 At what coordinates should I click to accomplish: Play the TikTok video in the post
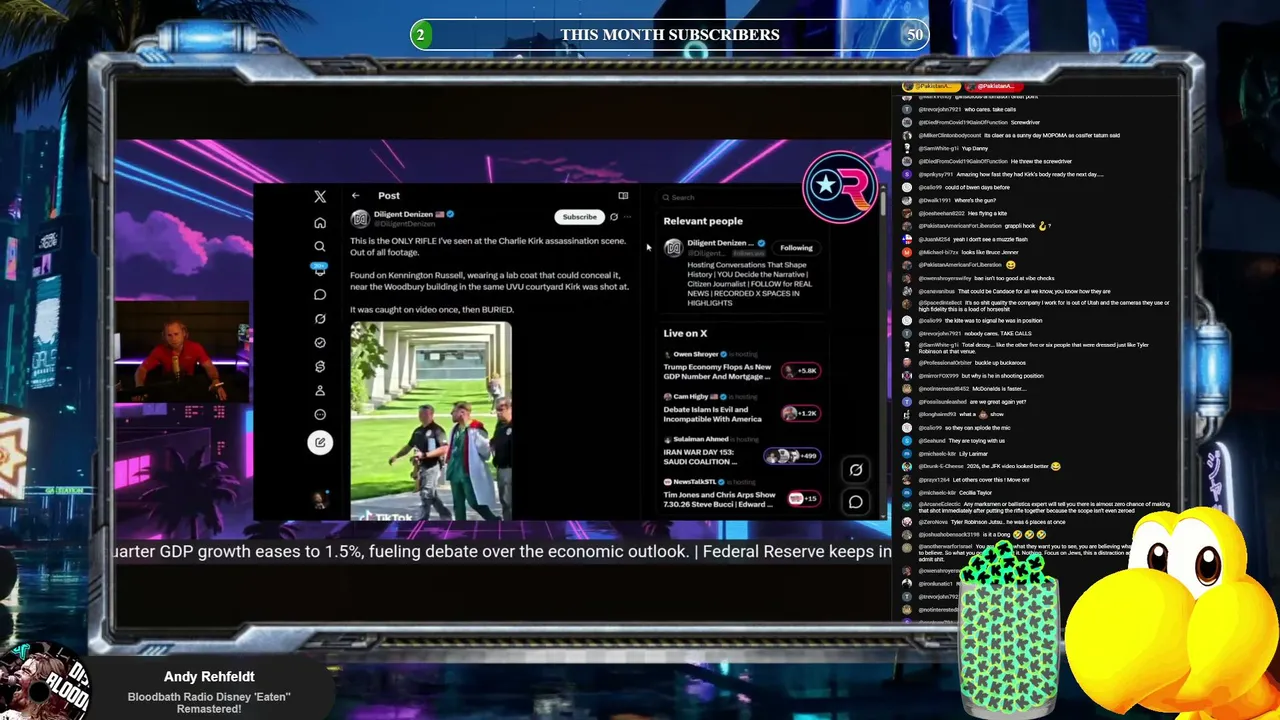click(x=431, y=421)
